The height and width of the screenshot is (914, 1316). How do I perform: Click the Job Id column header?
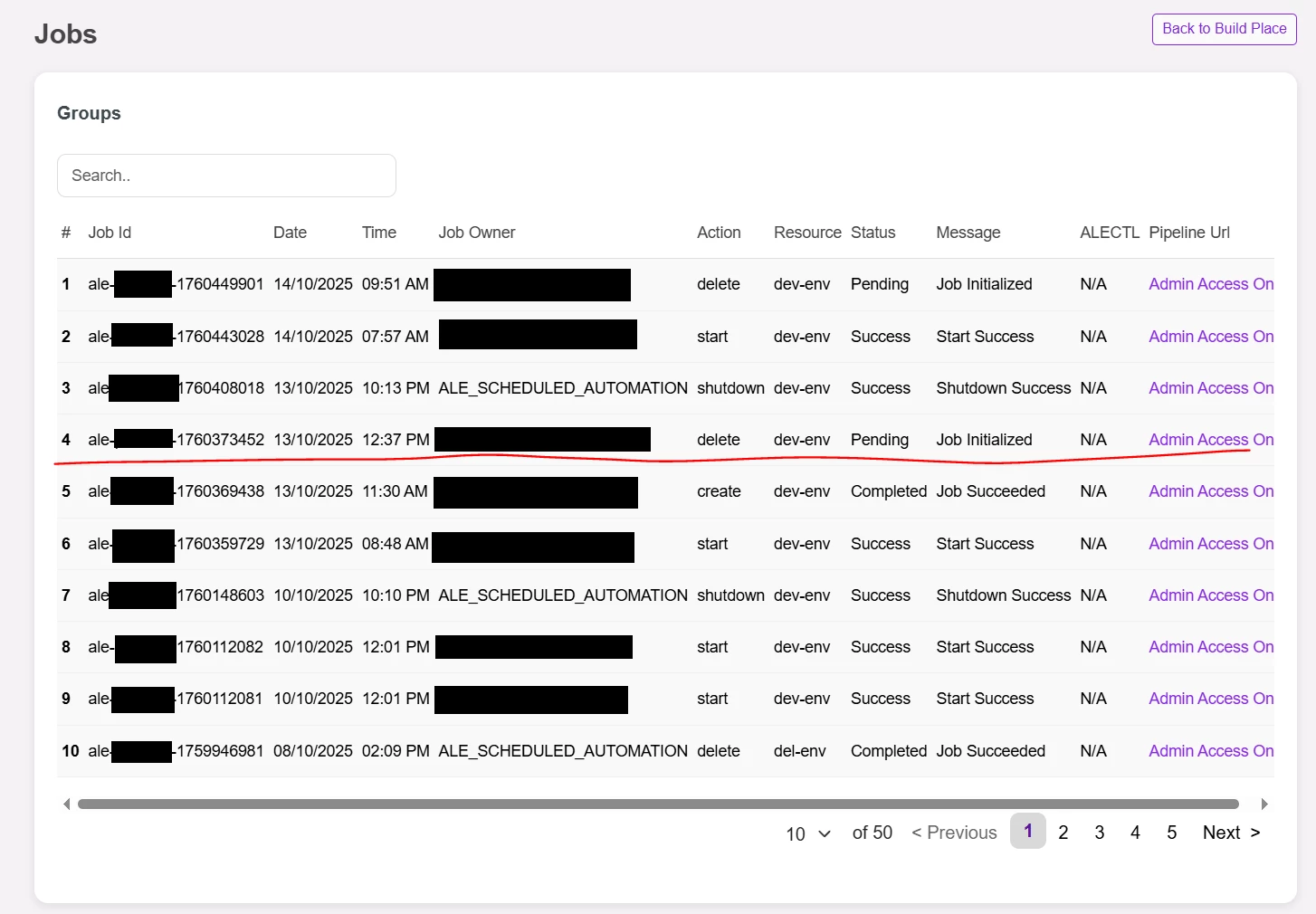(x=110, y=233)
